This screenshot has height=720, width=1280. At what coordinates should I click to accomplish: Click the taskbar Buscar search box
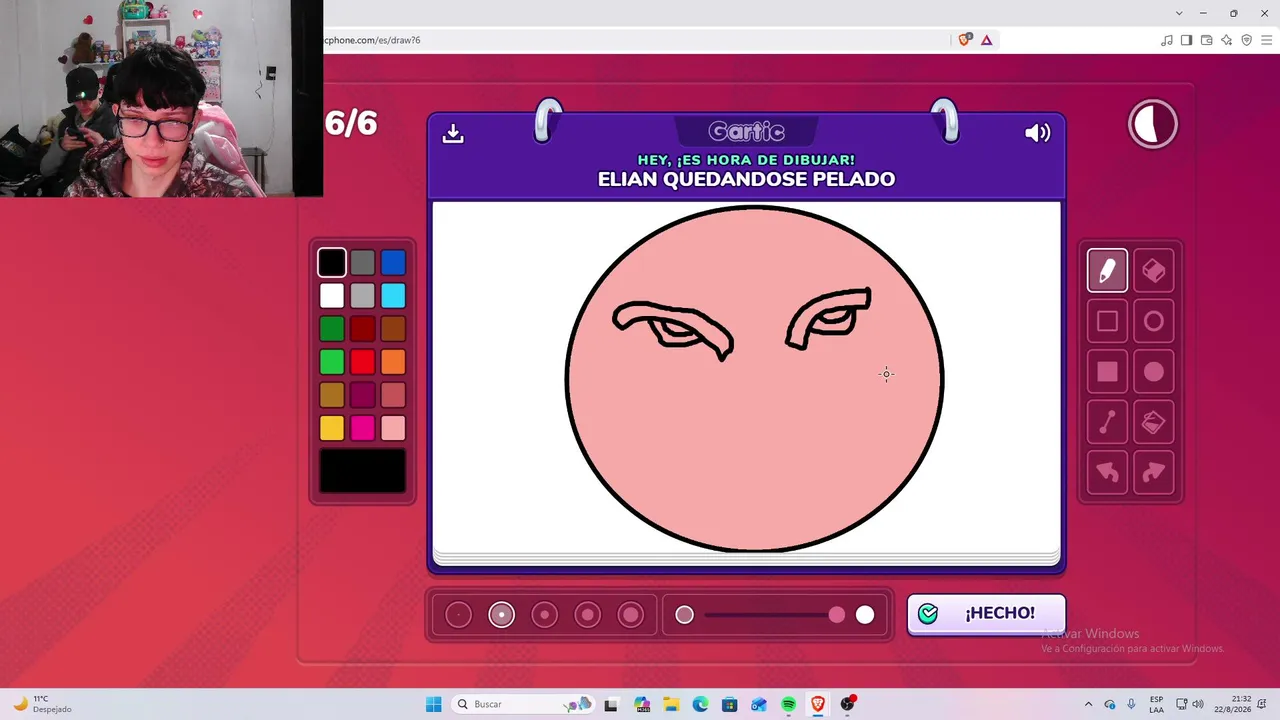[x=522, y=704]
